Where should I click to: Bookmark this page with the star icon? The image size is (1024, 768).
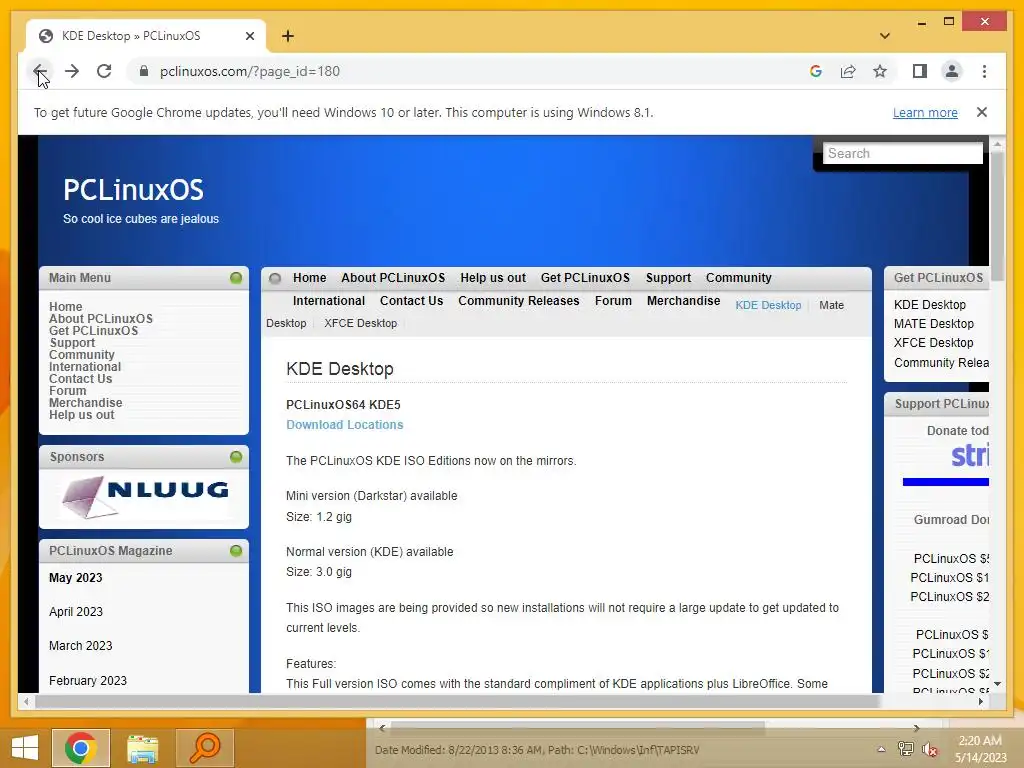880,71
